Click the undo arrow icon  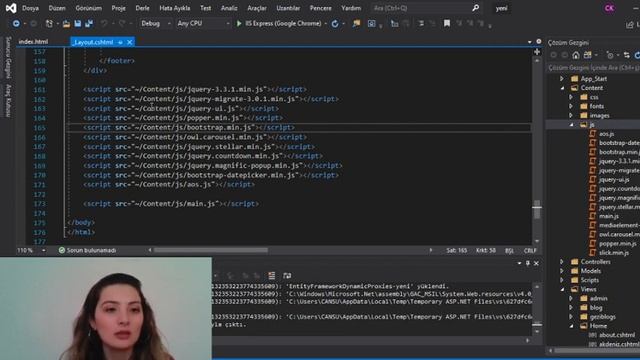(x=104, y=24)
